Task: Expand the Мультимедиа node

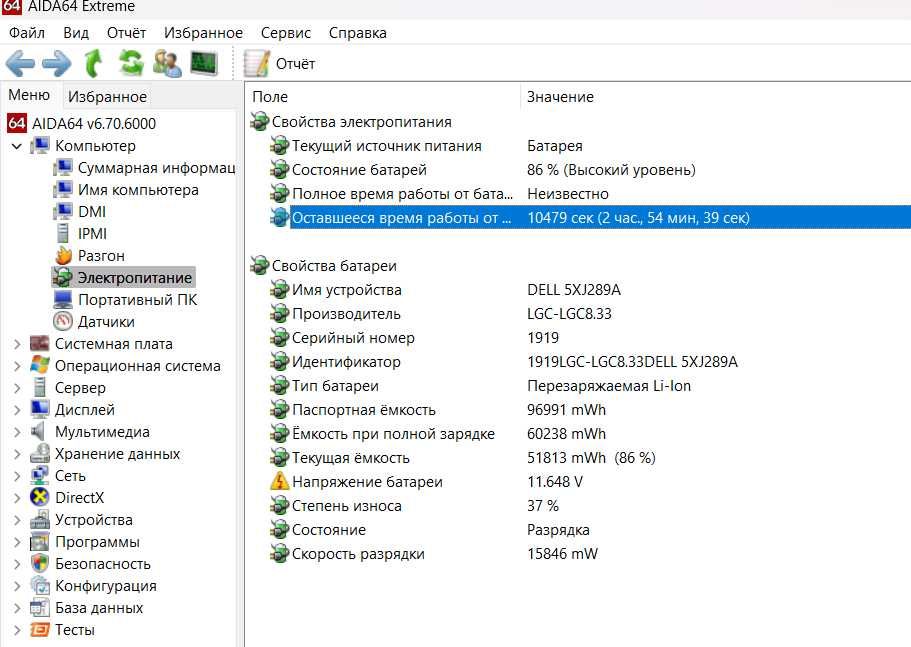Action: (x=17, y=432)
